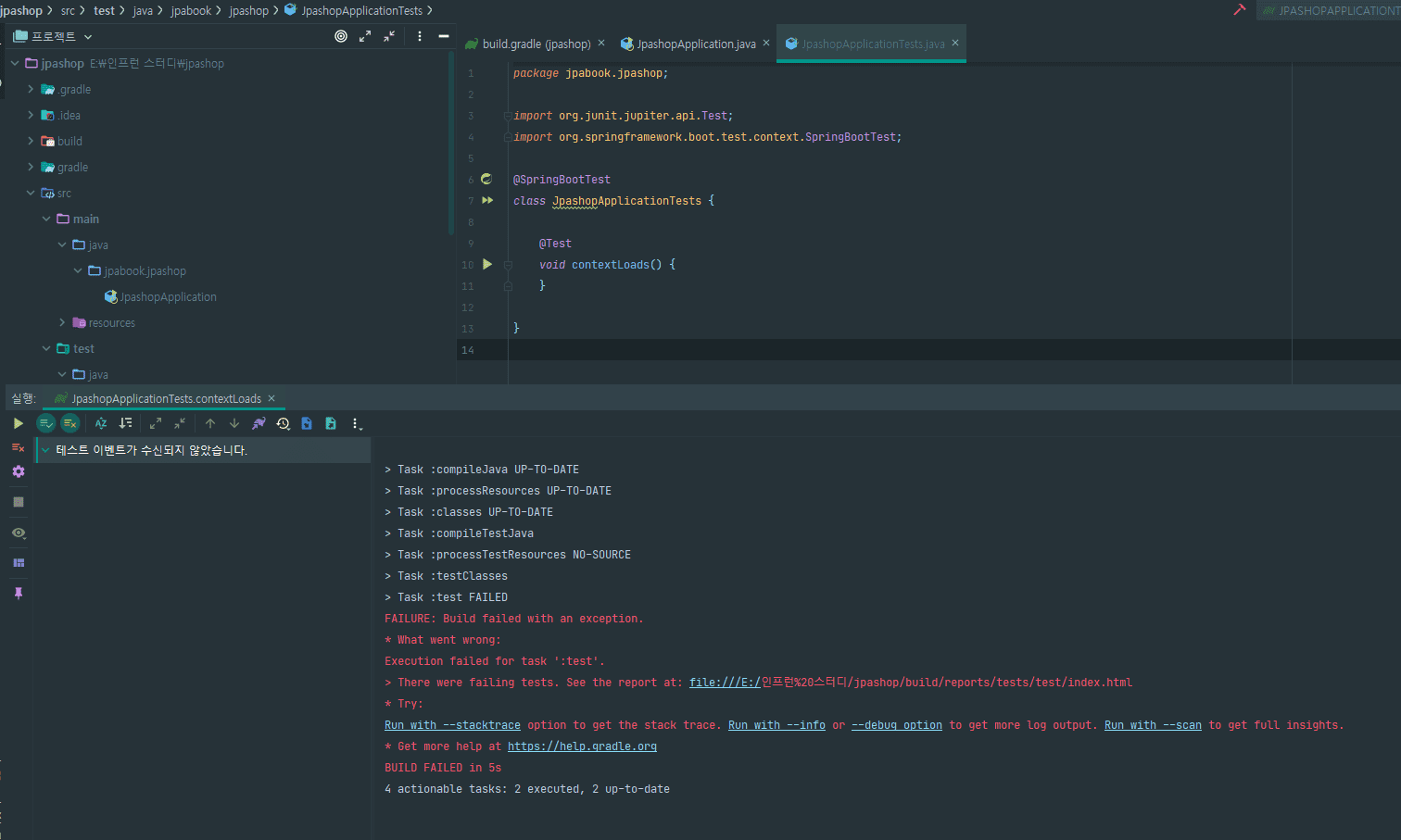
Task: Close JpashopApplicationTests.contextLoads run tab
Action: [271, 398]
